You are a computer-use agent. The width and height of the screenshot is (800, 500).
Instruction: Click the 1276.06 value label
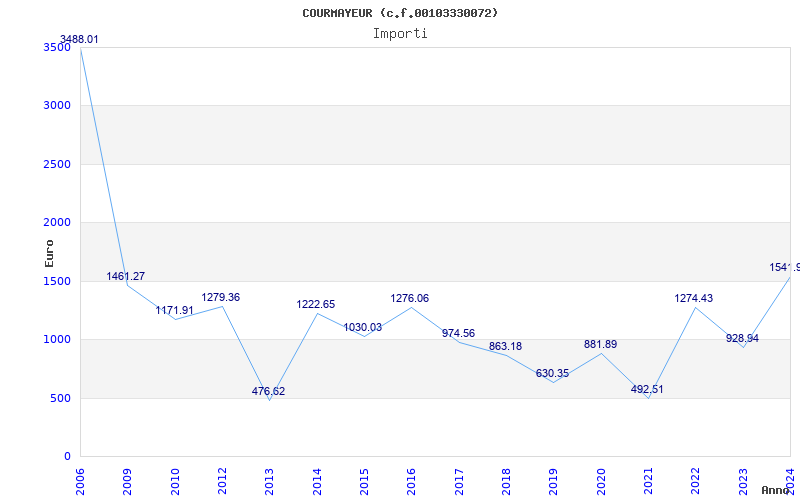tap(409, 298)
